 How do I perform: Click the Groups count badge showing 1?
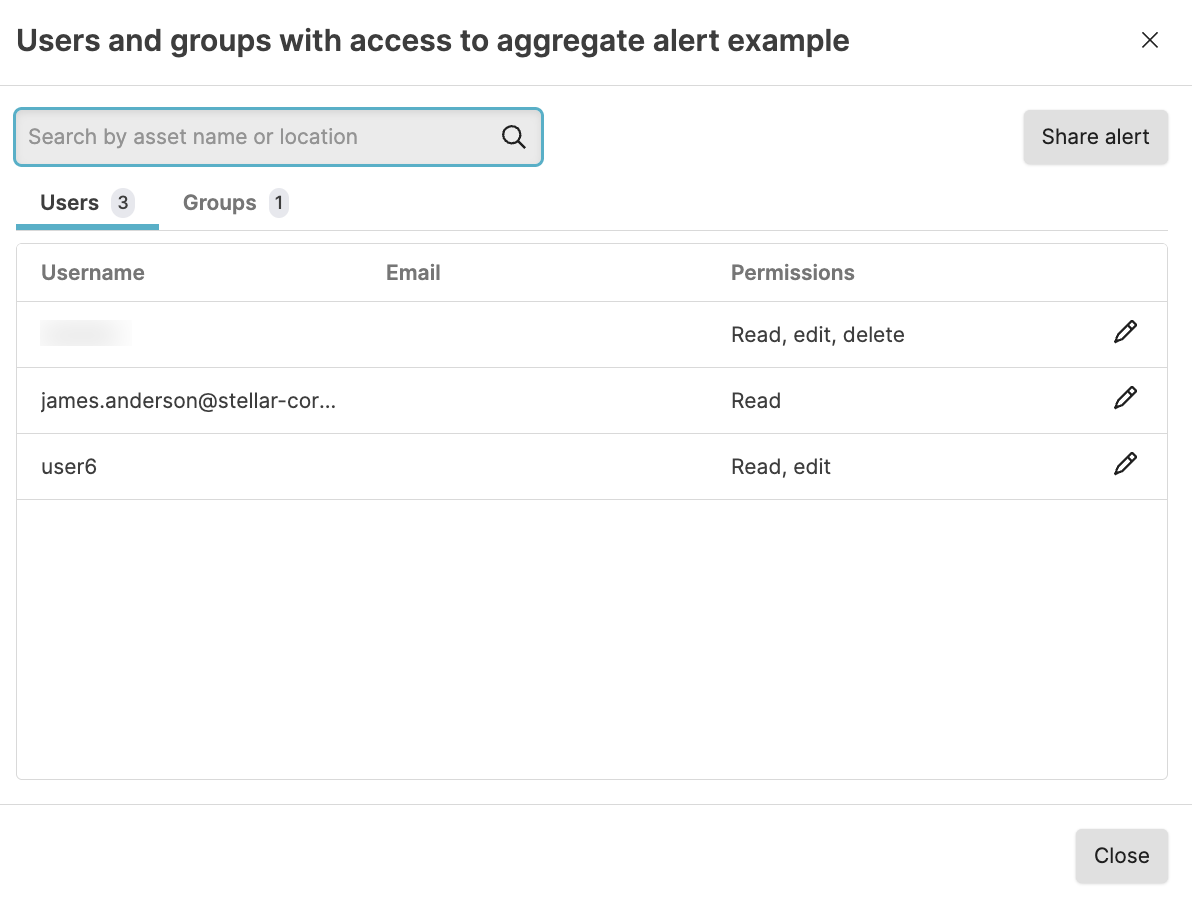(x=279, y=203)
